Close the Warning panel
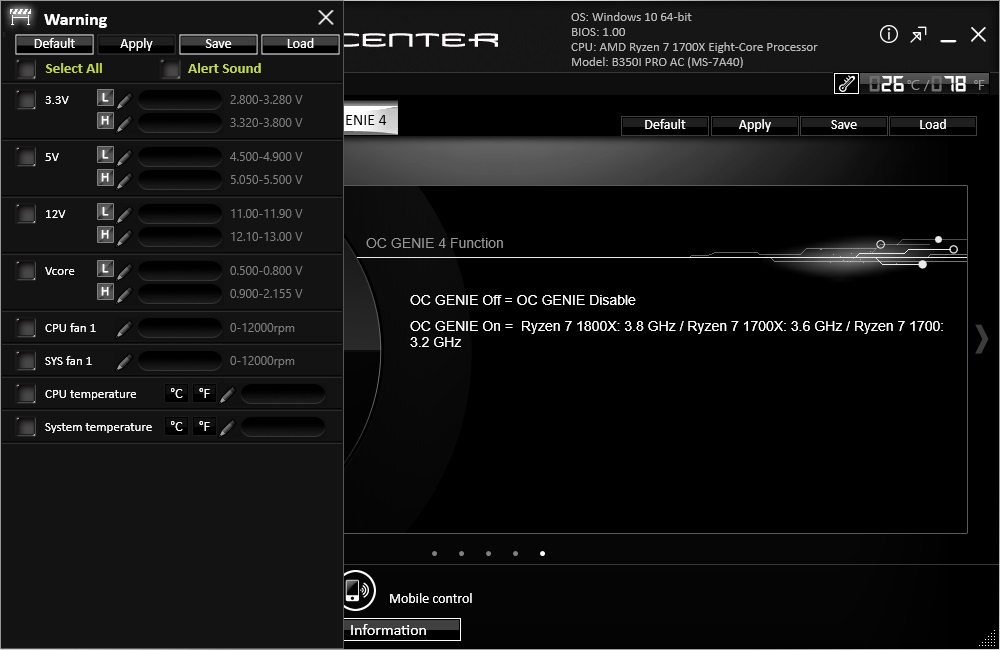1000x650 pixels. pos(326,17)
